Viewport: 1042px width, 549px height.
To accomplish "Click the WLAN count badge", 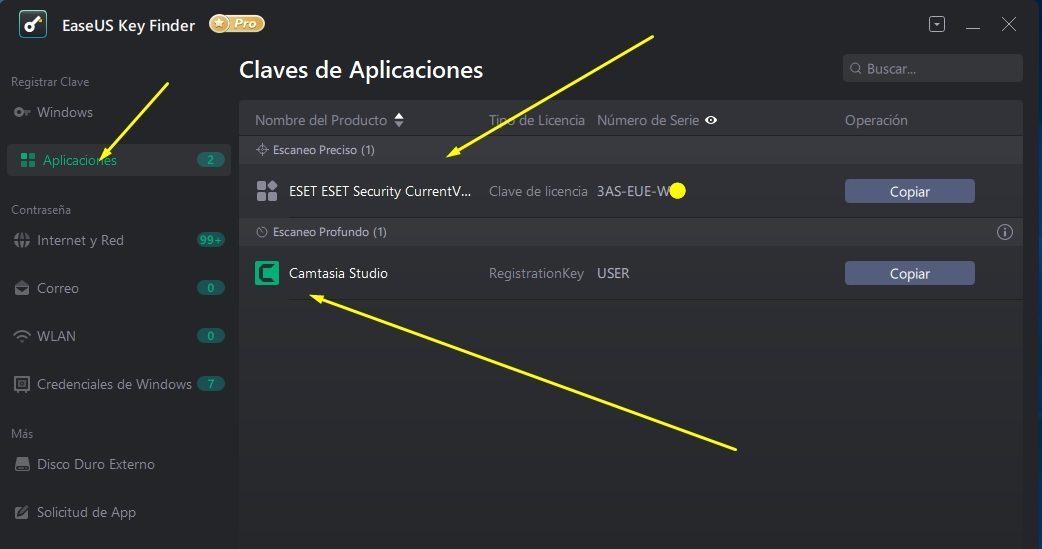I will pyautogui.click(x=211, y=335).
